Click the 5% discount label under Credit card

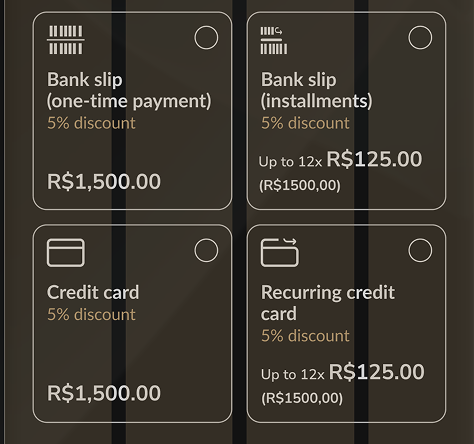tap(91, 314)
